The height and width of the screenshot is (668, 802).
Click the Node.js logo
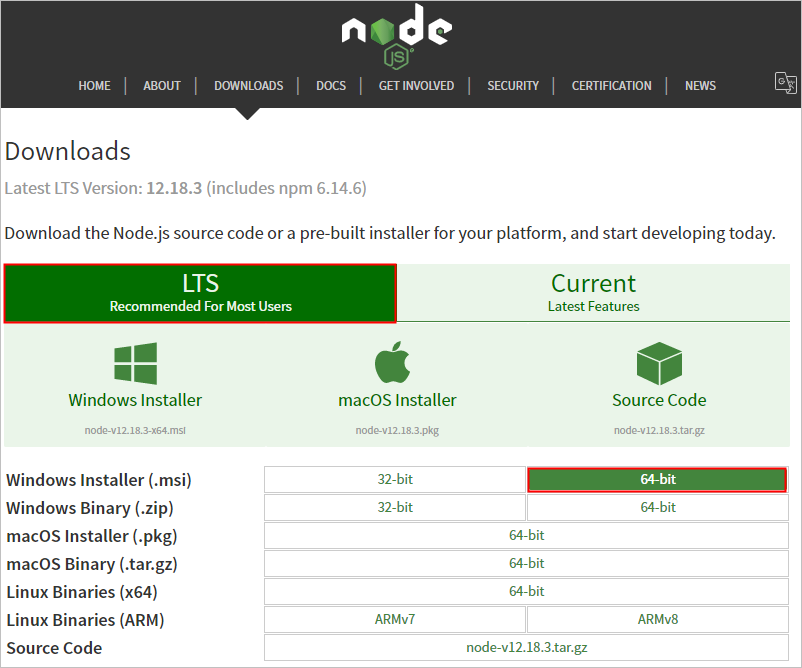point(396,36)
